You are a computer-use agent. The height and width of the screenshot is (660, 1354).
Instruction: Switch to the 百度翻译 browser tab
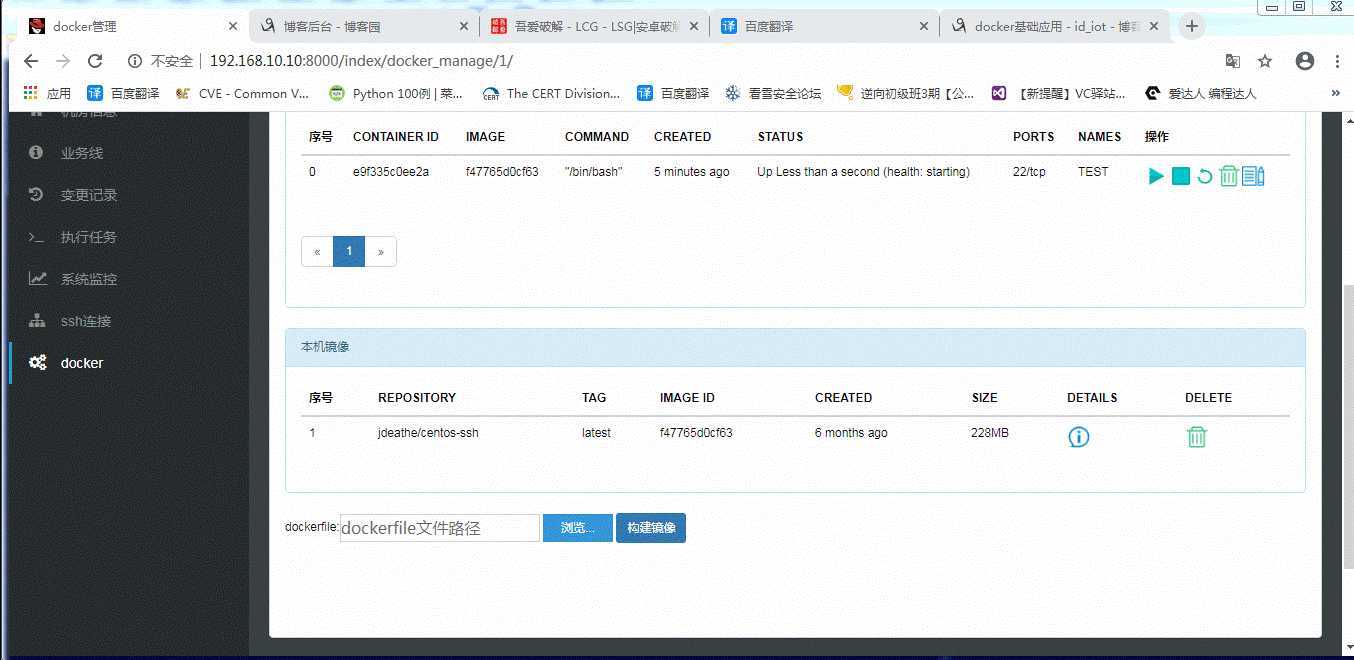[x=823, y=27]
